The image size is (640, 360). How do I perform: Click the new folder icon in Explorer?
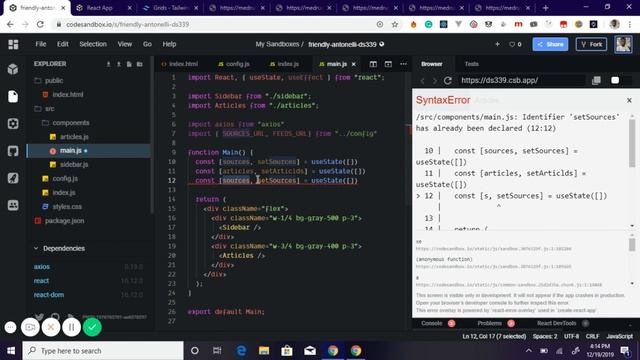pos(140,64)
